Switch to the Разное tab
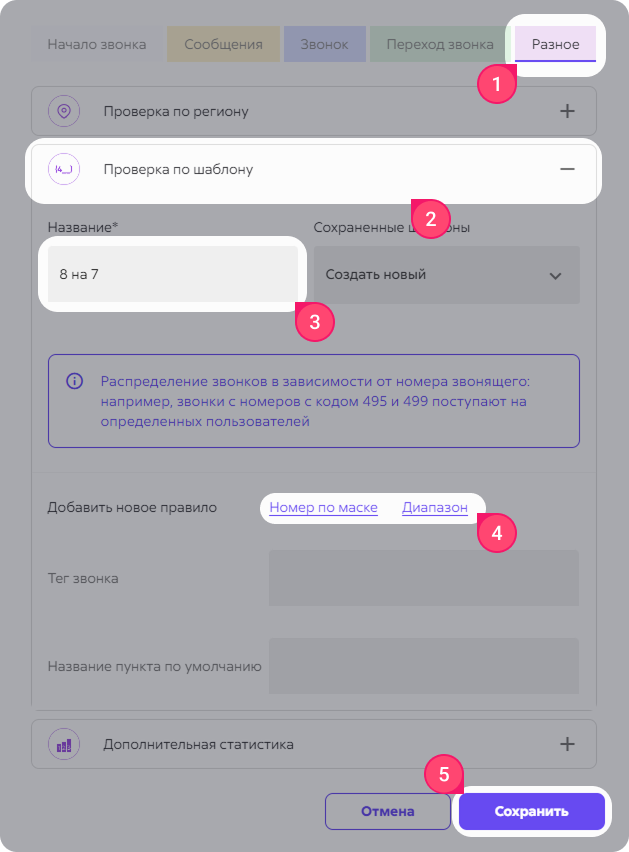 [555, 44]
